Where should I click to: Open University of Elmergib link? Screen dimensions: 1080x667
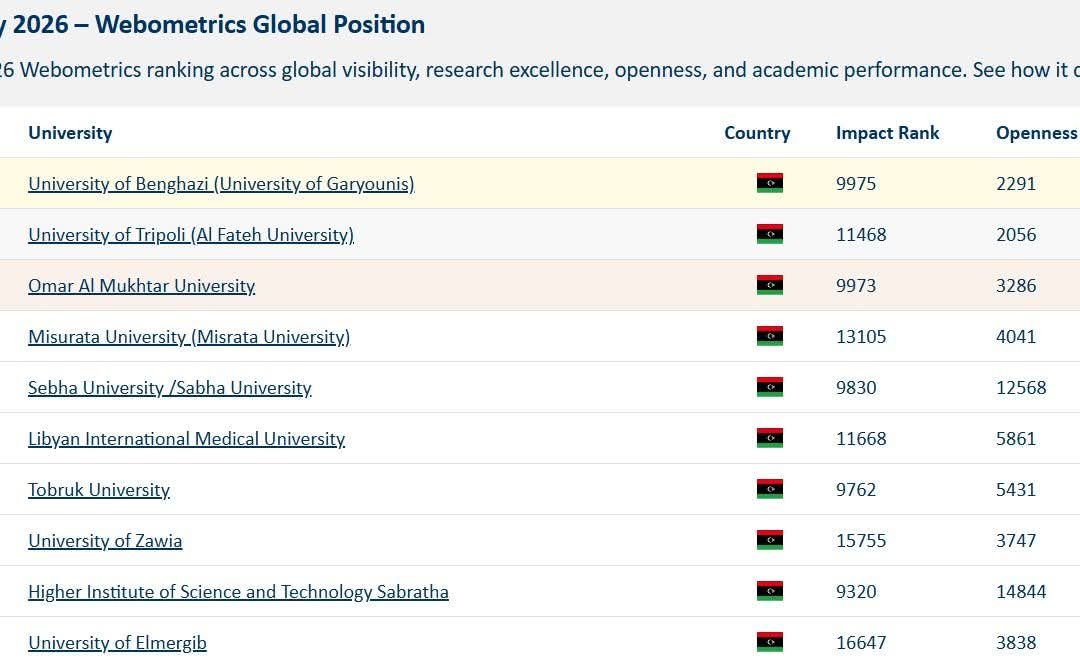click(117, 643)
